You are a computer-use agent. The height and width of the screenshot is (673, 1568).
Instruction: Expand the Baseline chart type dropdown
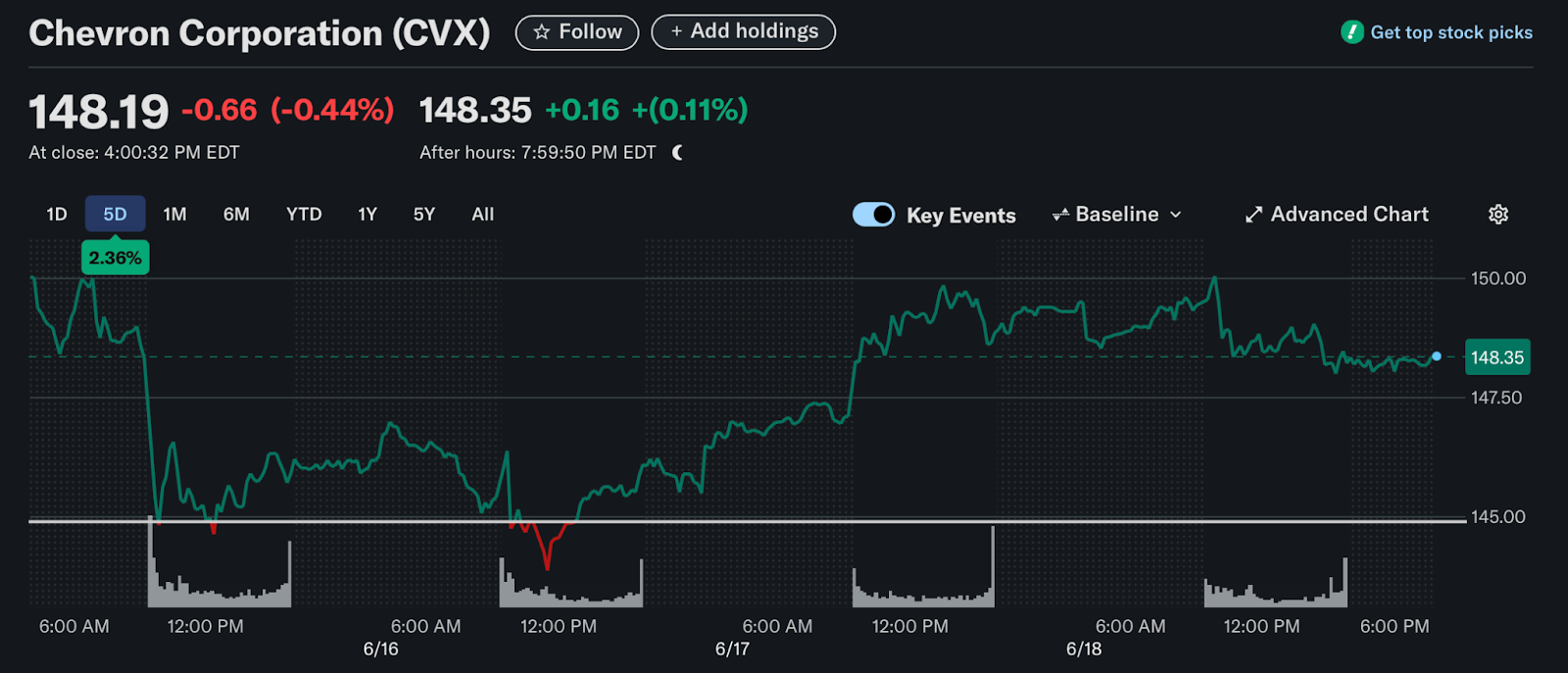point(1117,215)
